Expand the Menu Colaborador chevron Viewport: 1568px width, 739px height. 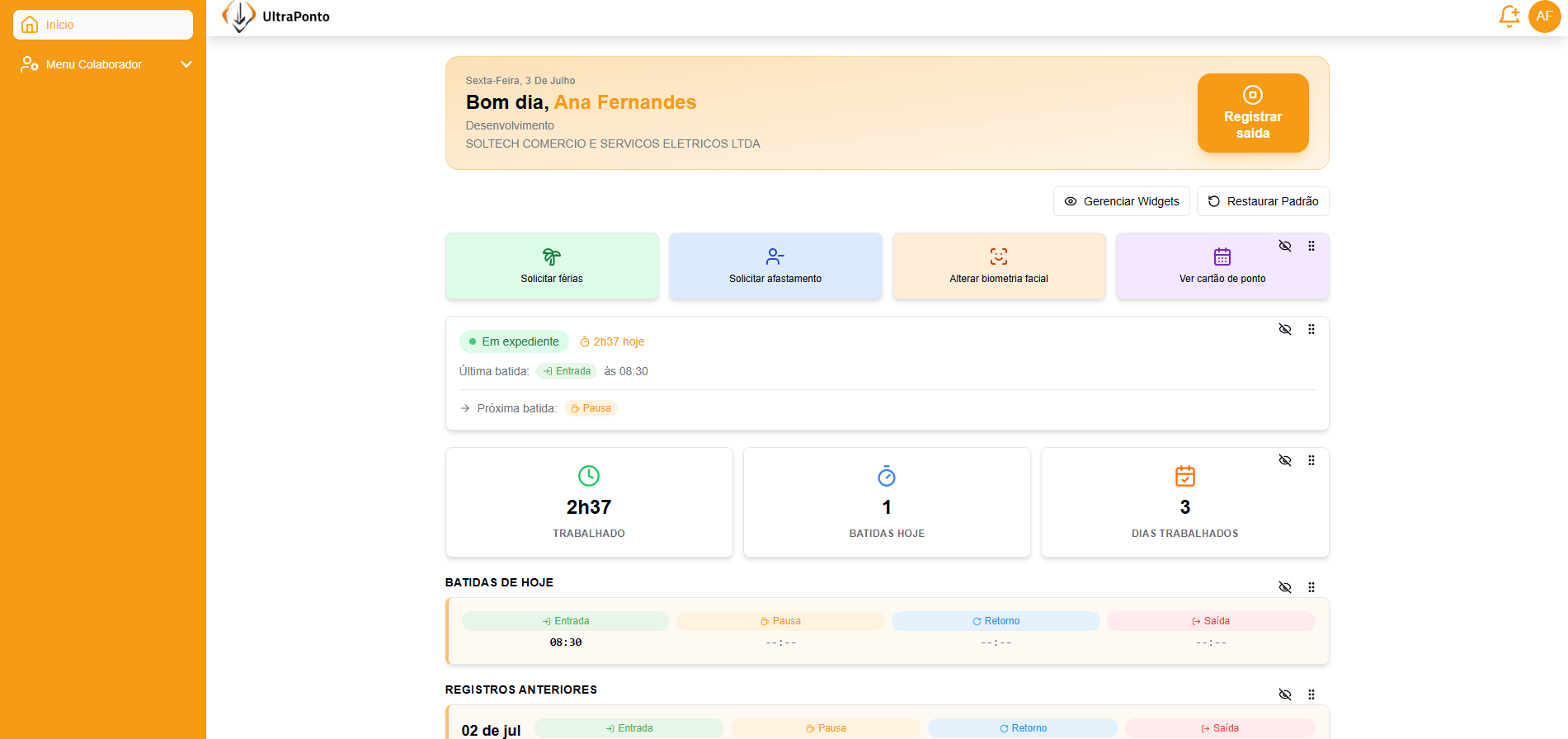tap(186, 64)
